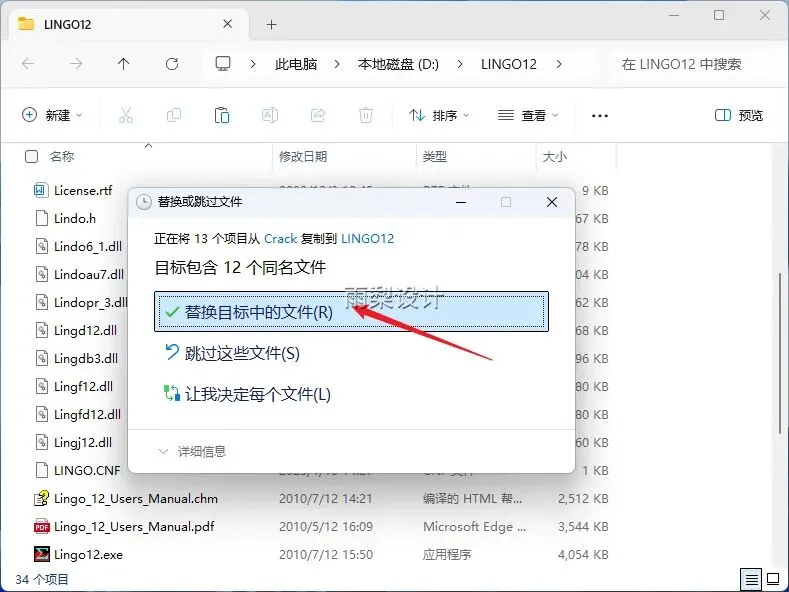Click the LINGO12 destination link in dialog
This screenshot has height=592, width=789.
(367, 239)
